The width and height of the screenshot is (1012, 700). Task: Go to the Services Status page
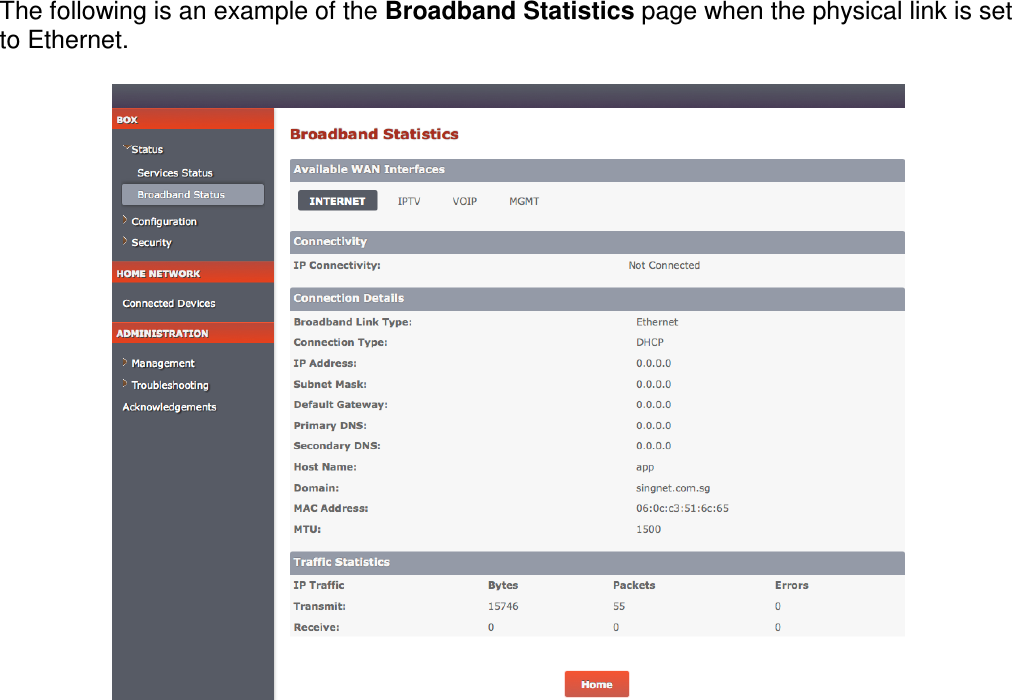(x=176, y=172)
